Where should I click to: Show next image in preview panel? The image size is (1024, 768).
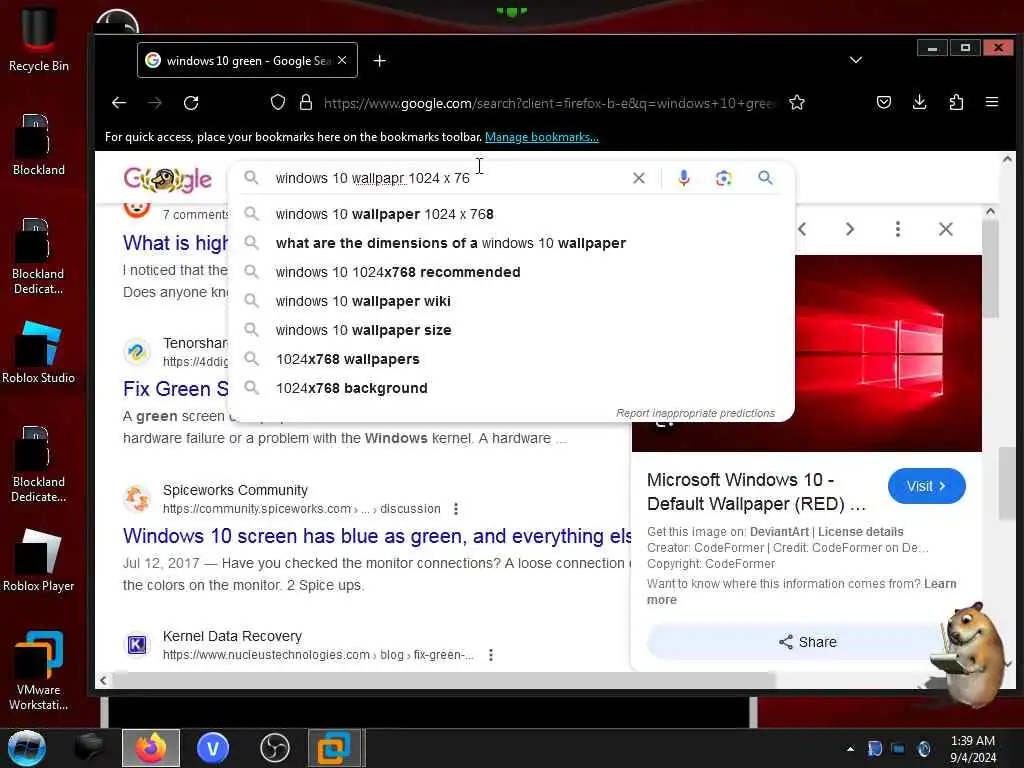850,229
